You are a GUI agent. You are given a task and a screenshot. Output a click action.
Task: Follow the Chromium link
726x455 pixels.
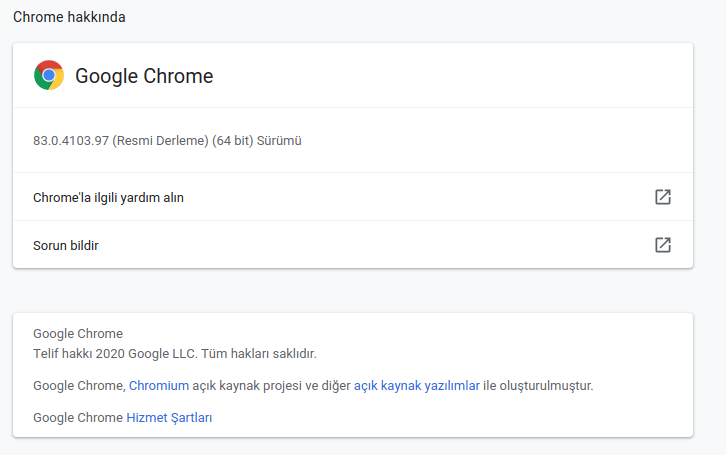point(159,386)
